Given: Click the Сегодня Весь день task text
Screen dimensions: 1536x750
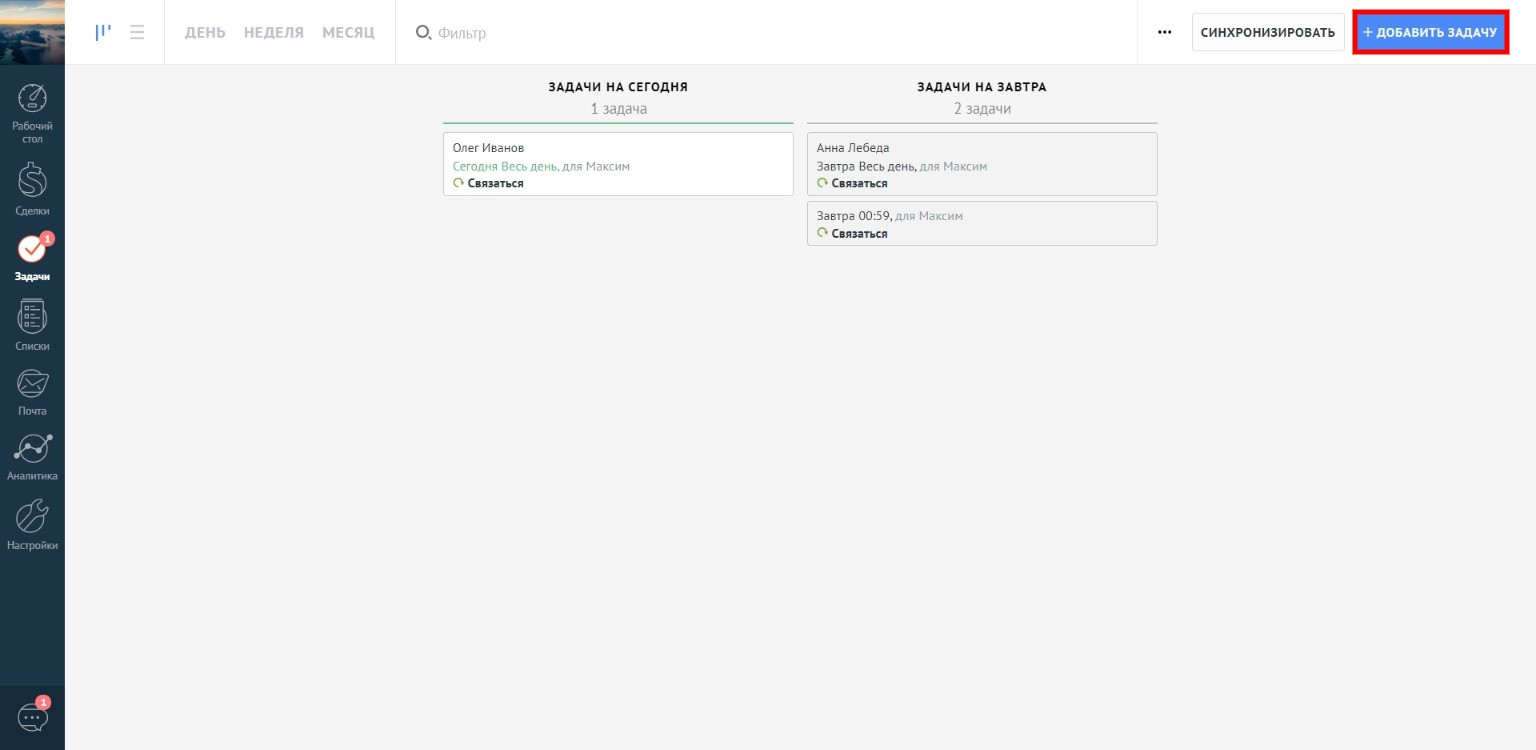Looking at the screenshot, I should [505, 166].
